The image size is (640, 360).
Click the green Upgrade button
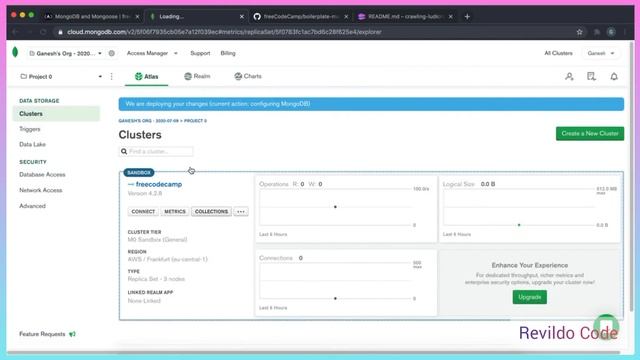click(529, 297)
